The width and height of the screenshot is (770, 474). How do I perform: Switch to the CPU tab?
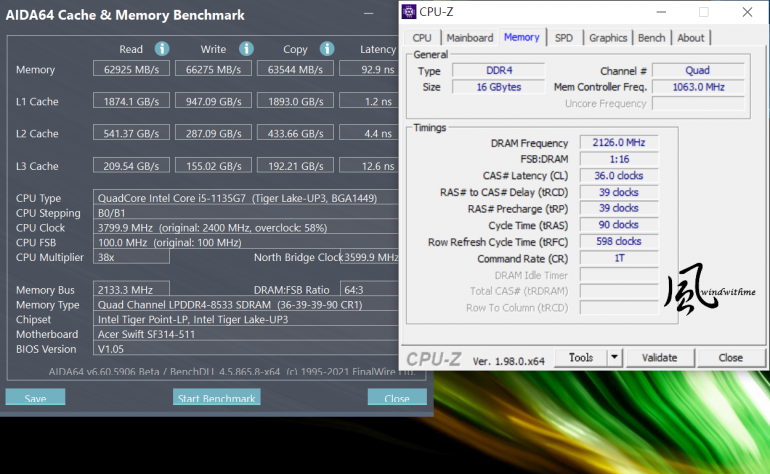tap(422, 38)
